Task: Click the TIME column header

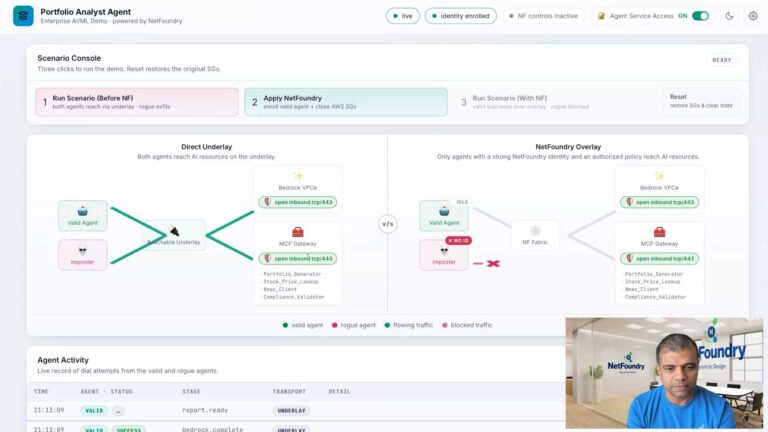Action: (x=41, y=392)
